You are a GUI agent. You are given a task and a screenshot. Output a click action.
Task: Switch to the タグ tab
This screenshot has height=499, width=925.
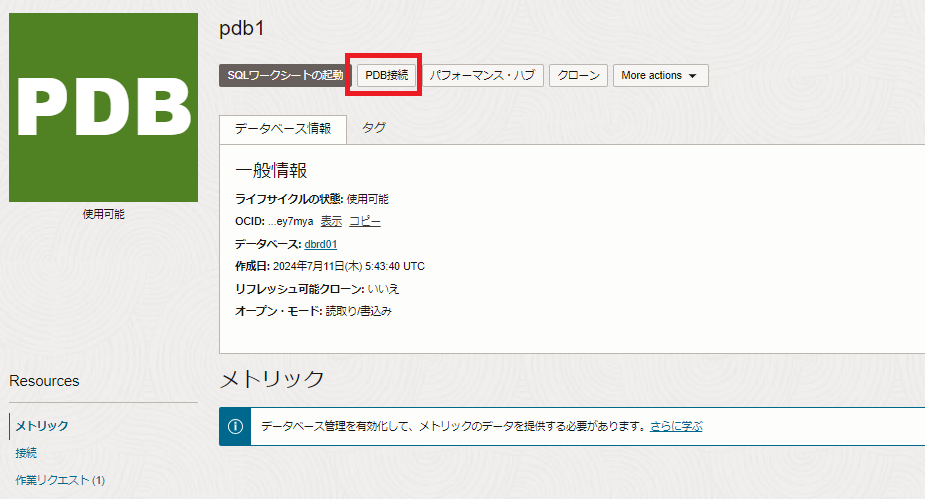[374, 128]
